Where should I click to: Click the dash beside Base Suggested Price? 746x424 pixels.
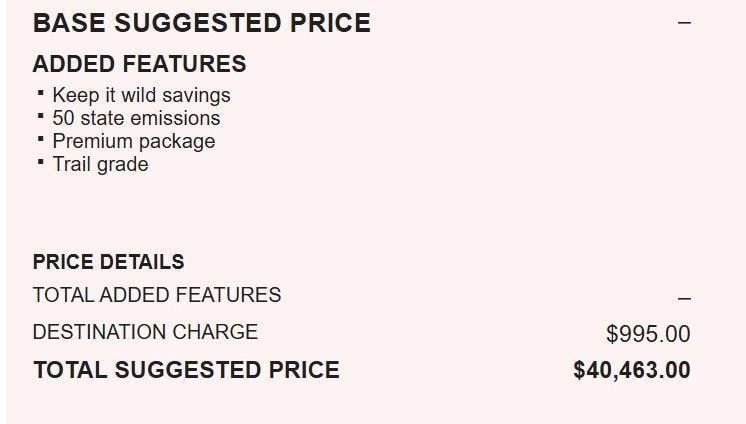(x=684, y=23)
